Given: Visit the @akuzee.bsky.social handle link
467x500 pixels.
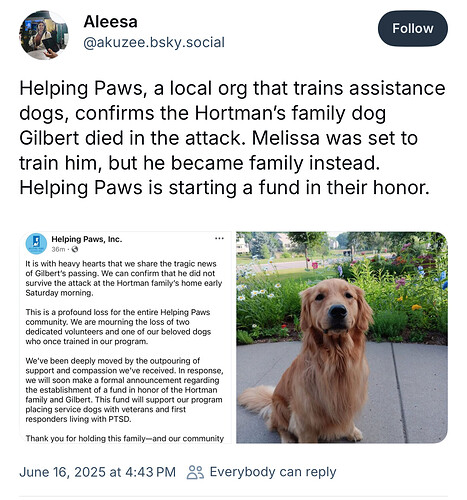Looking at the screenshot, I should click(154, 43).
